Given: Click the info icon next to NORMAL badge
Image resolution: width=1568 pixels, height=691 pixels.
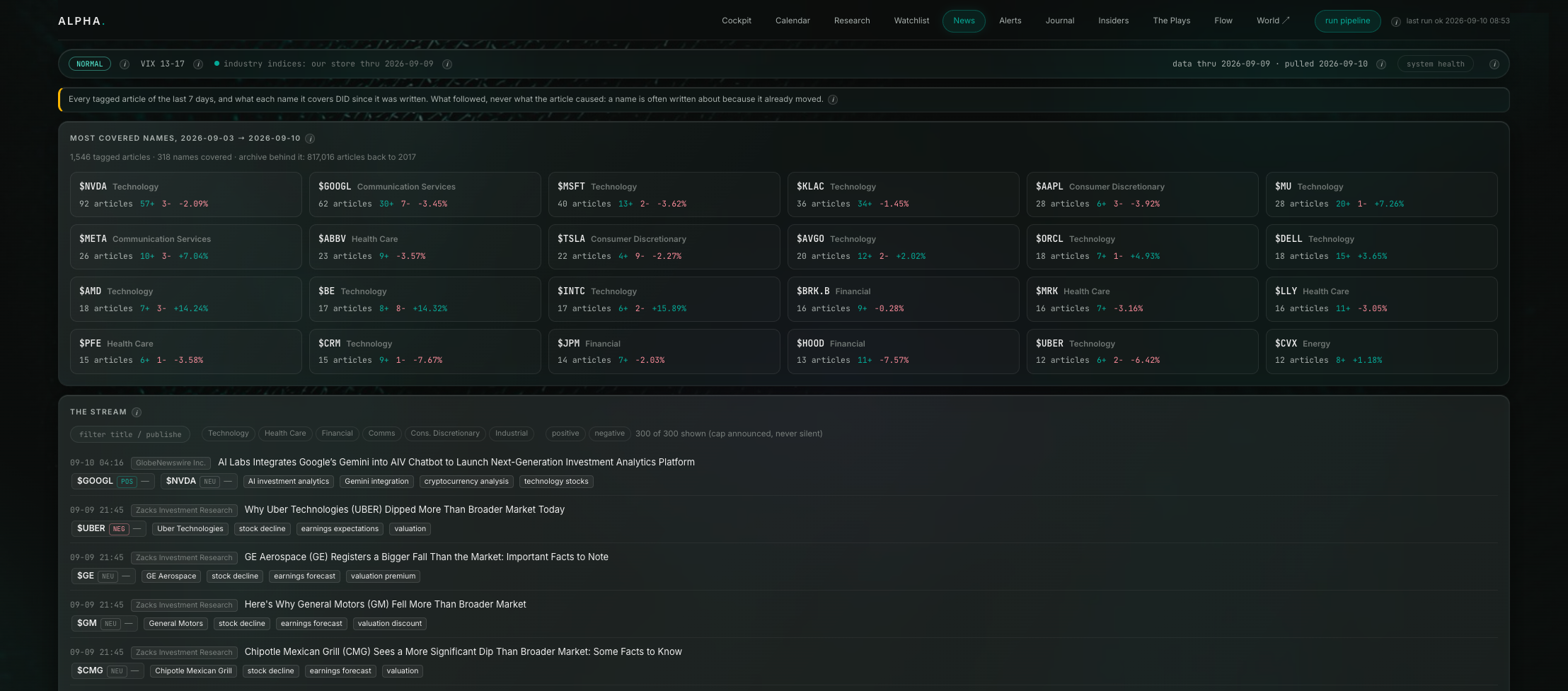Looking at the screenshot, I should [x=125, y=64].
